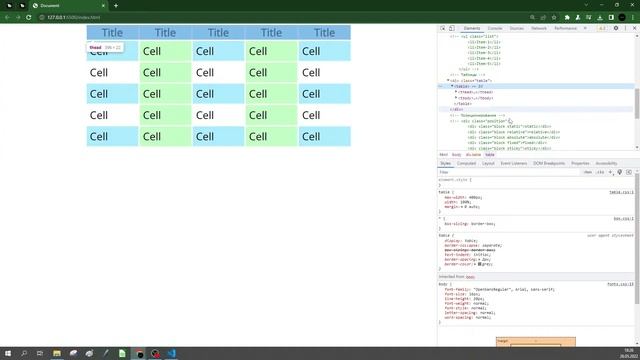Select table in the breadcrumb trail
This screenshot has width=640, height=360.
[x=490, y=155]
